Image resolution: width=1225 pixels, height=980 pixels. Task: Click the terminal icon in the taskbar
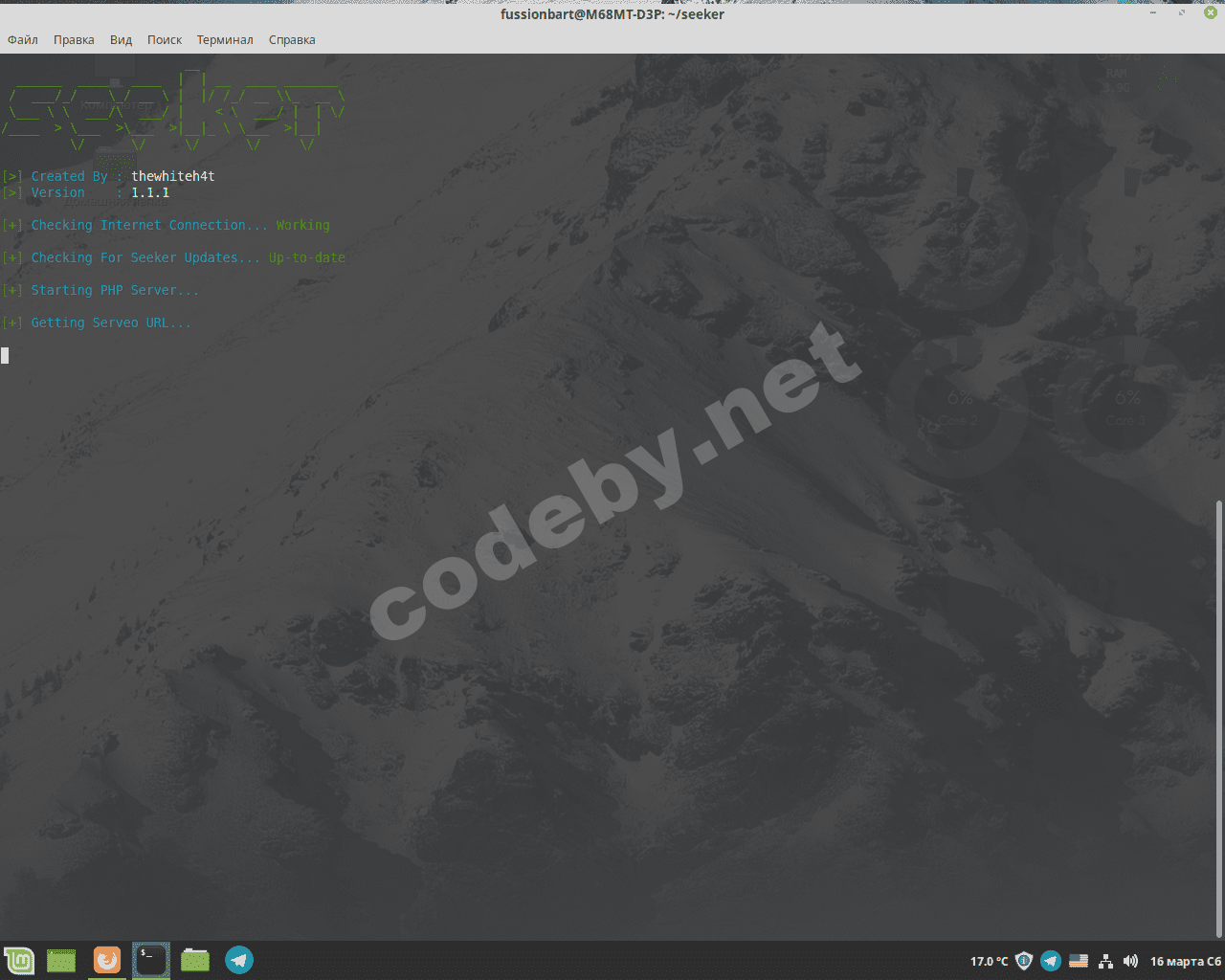(x=150, y=960)
